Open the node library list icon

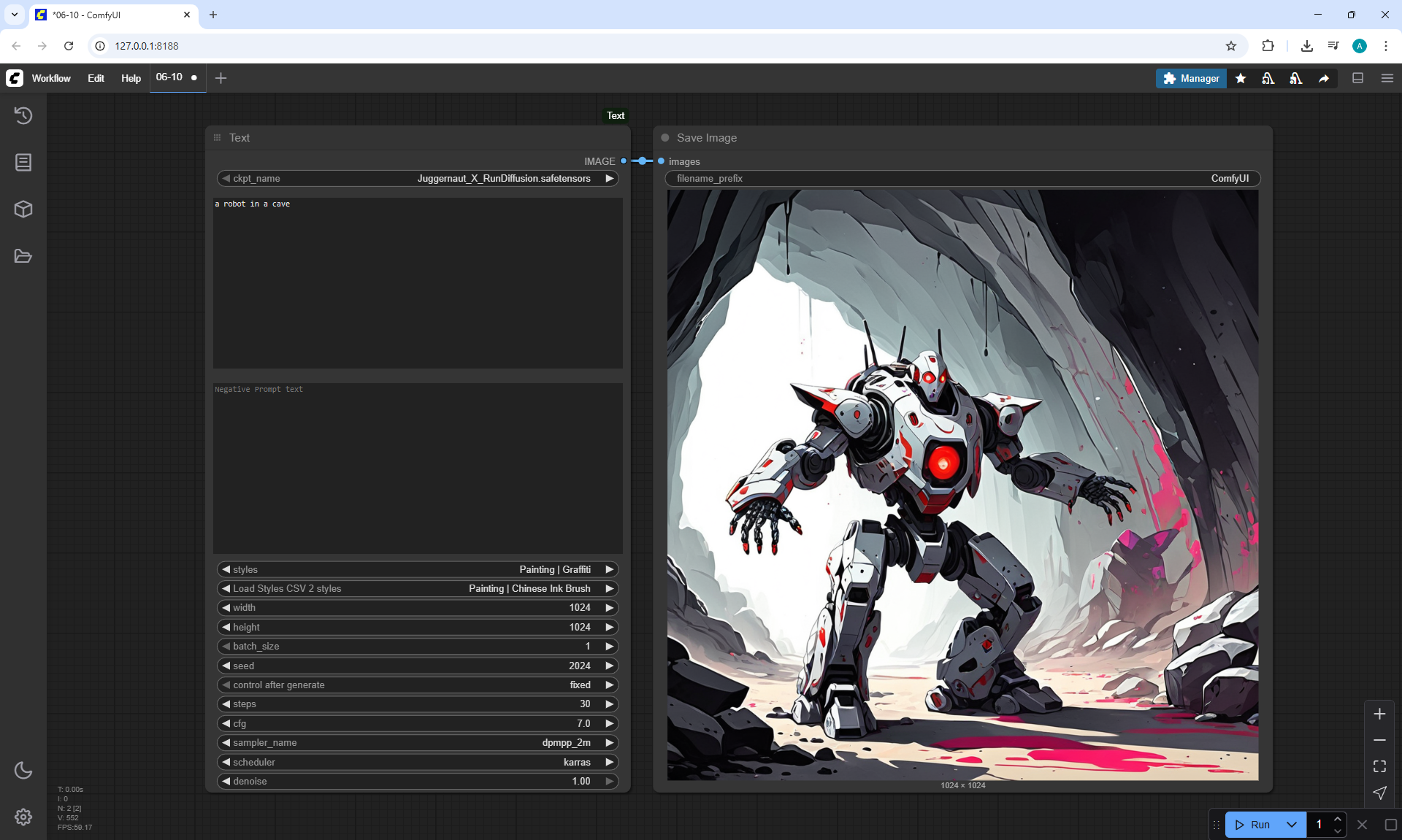(x=23, y=162)
